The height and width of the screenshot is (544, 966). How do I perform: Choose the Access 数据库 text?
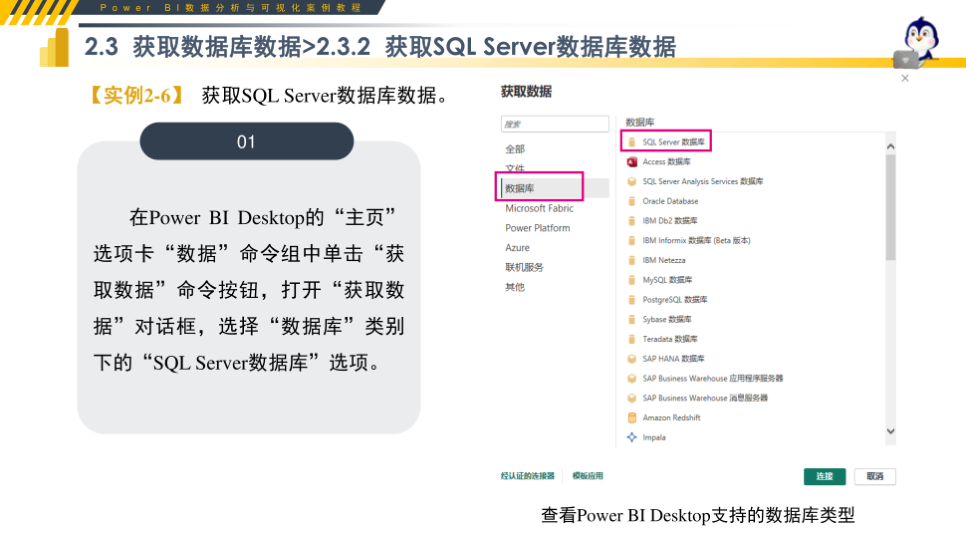[667, 161]
